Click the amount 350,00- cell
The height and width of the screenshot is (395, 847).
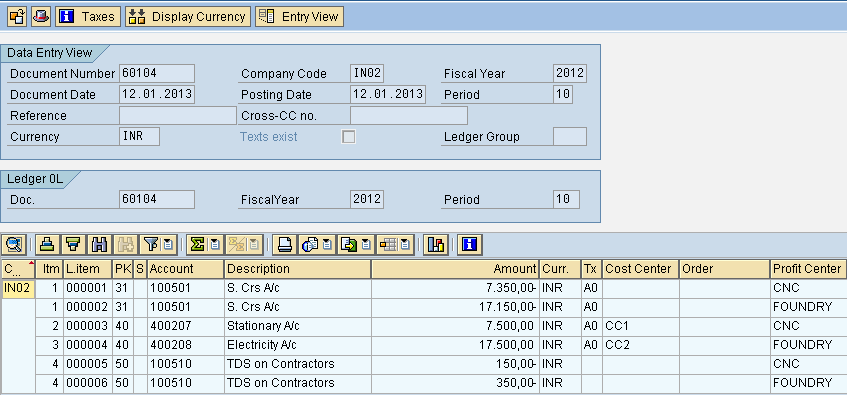click(455, 383)
